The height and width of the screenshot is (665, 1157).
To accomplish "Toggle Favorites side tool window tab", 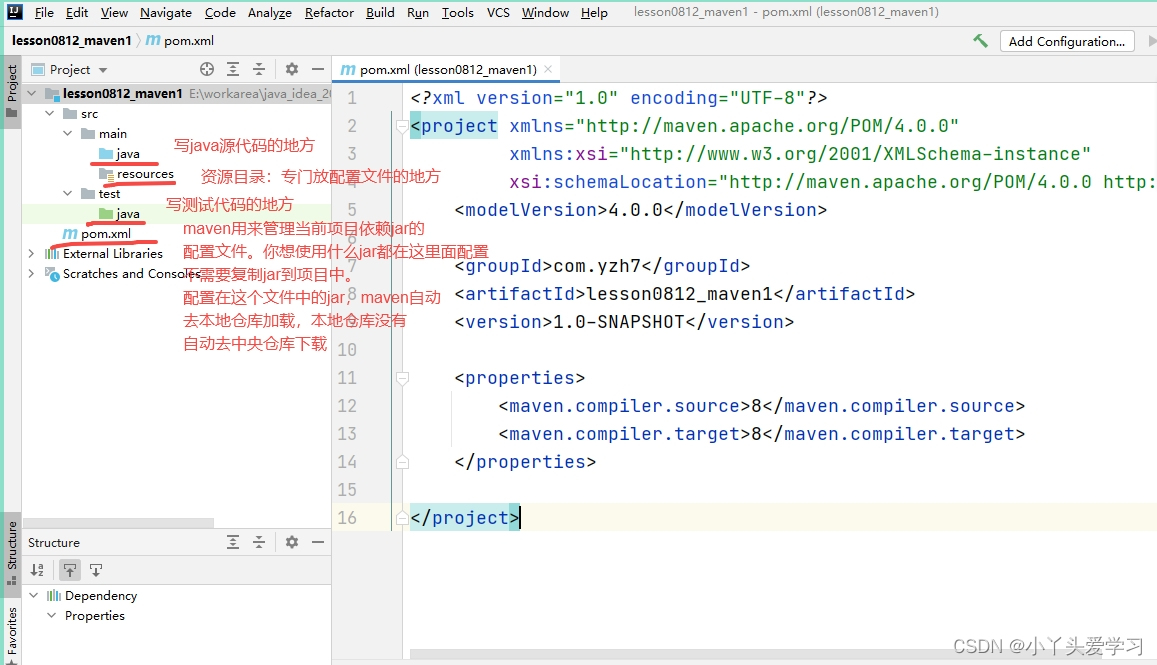I will (x=12, y=635).
